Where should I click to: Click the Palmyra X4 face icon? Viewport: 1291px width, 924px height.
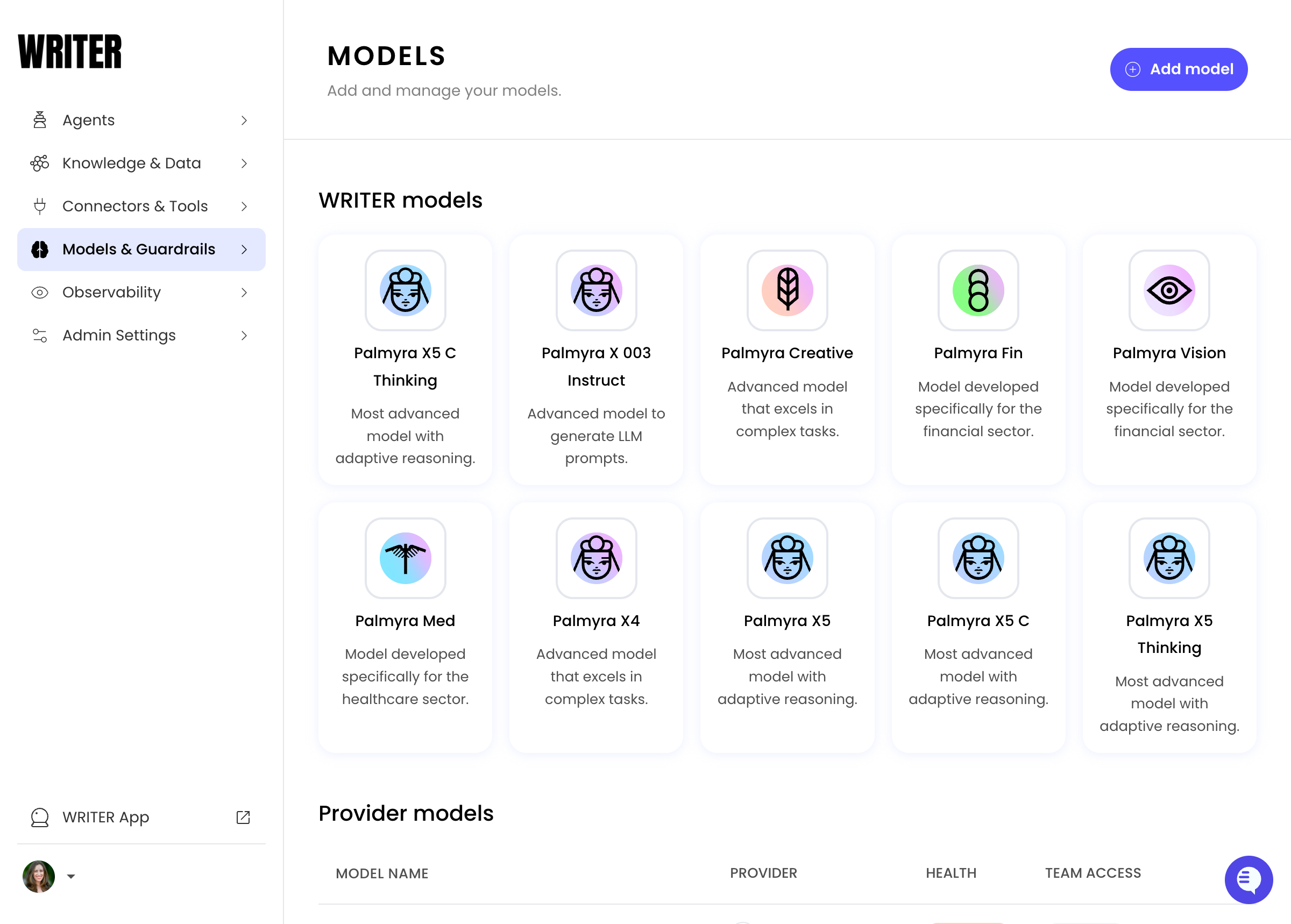pos(595,558)
